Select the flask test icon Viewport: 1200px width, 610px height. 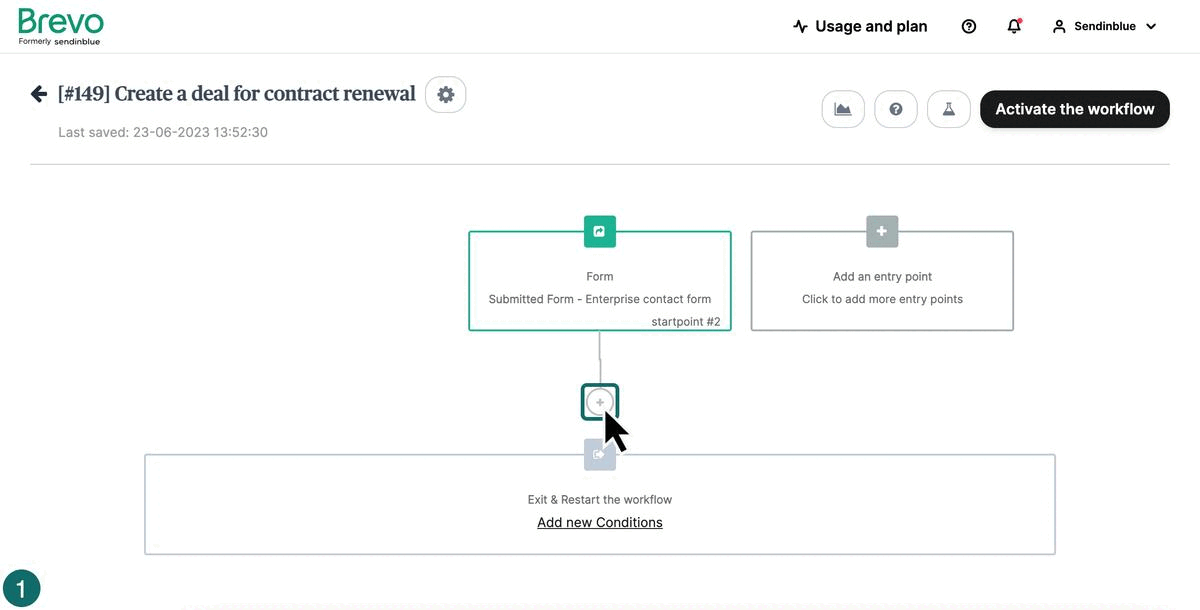pyautogui.click(x=948, y=109)
